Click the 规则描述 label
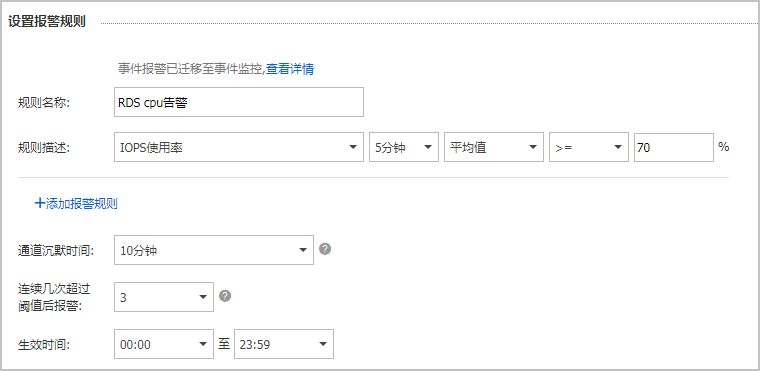Viewport: 760px width, 371px height. tap(44, 148)
